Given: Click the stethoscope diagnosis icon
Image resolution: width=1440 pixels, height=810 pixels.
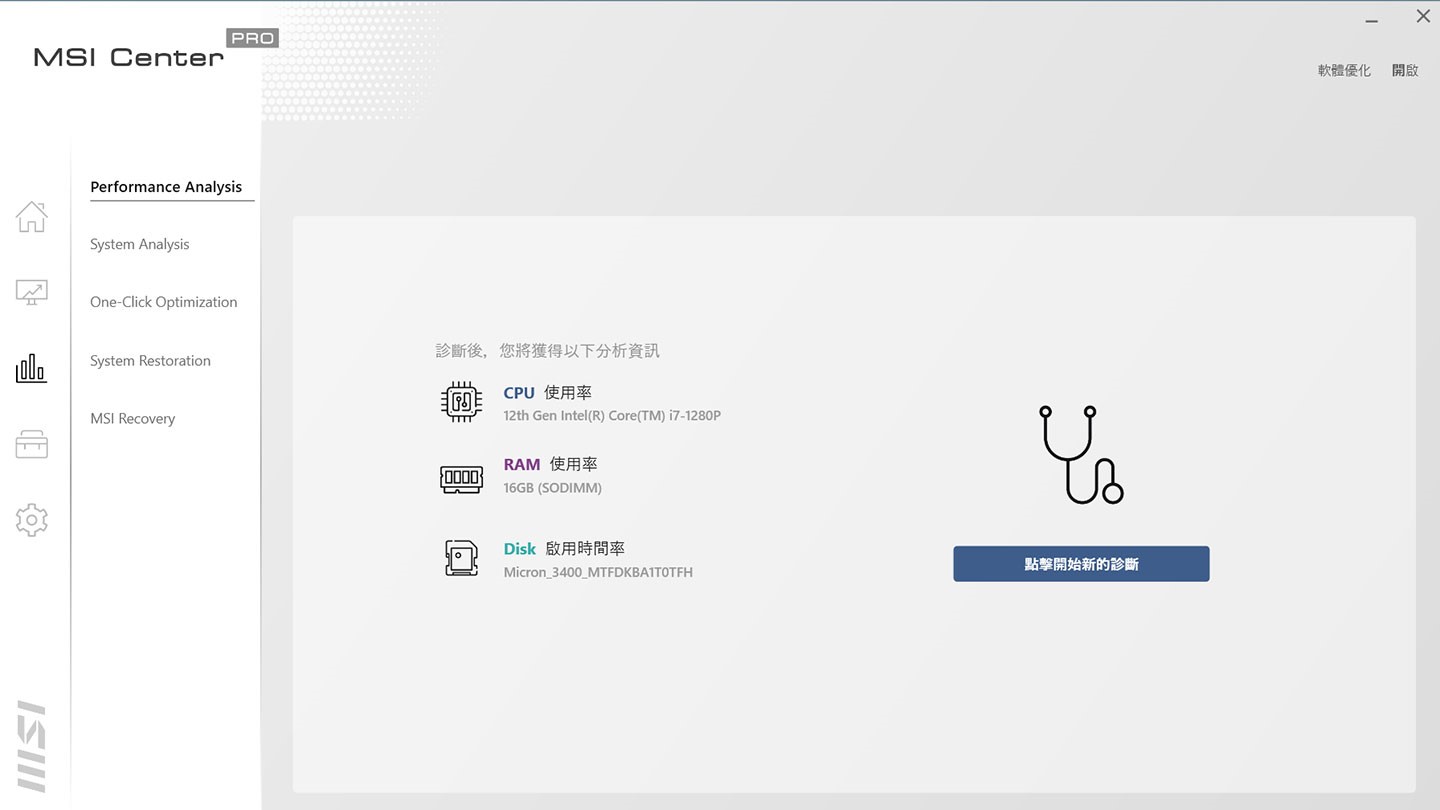Looking at the screenshot, I should tap(1081, 455).
